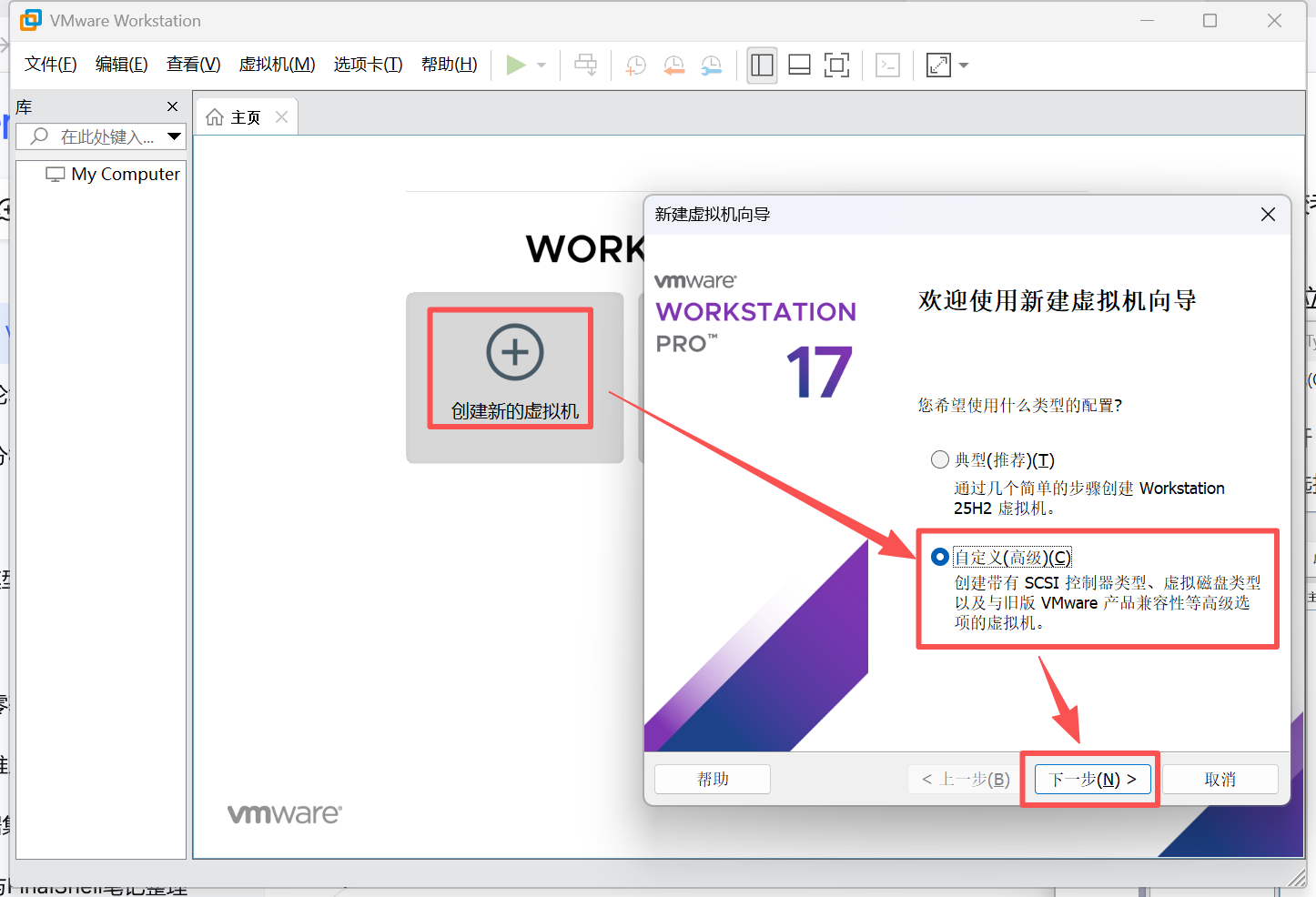Toggle the library sidebar view icon
Viewport: 1316px width, 897px height.
point(762,65)
